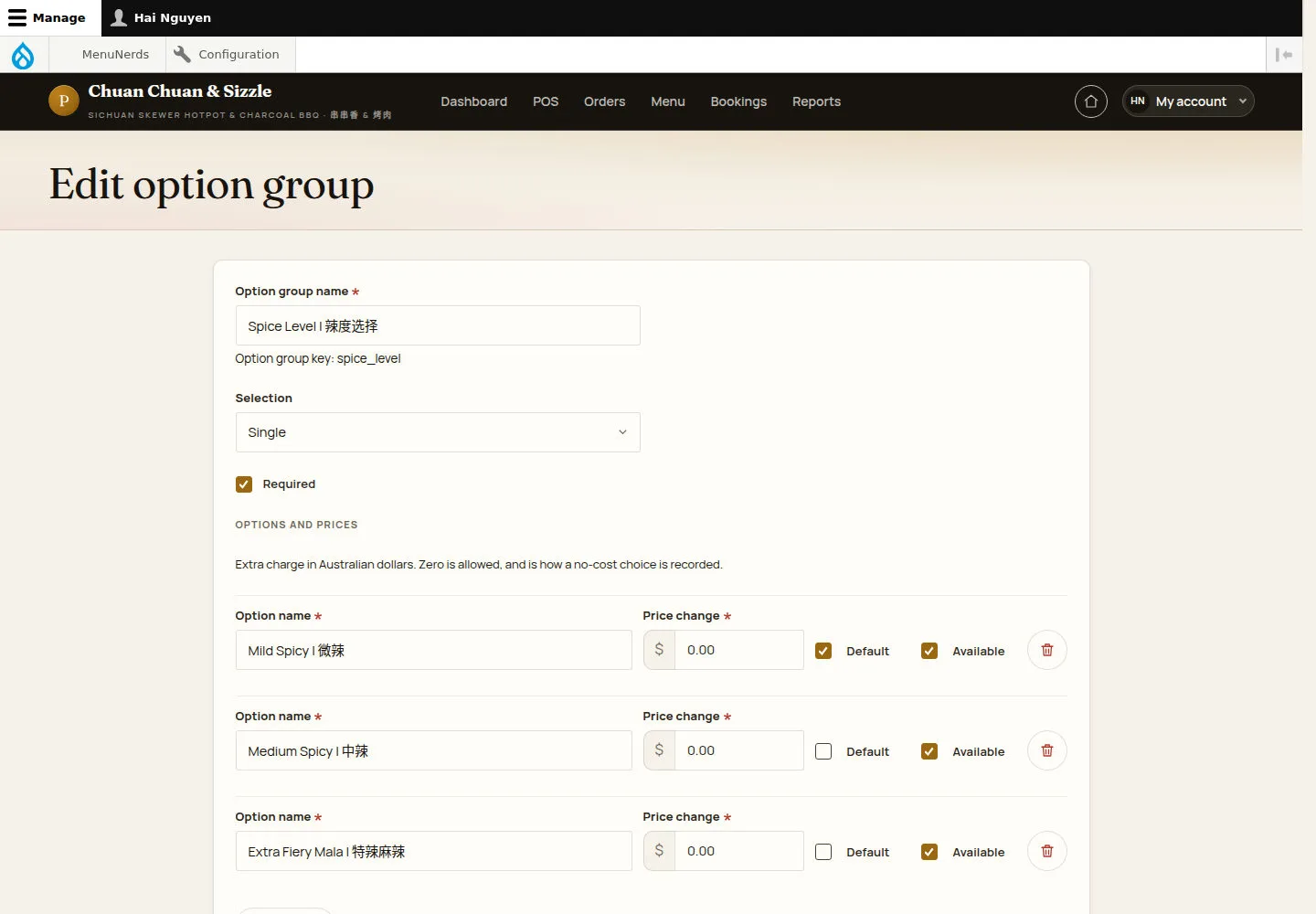Click the round P restaurant logo
Image resolution: width=1316 pixels, height=914 pixels.
click(63, 101)
